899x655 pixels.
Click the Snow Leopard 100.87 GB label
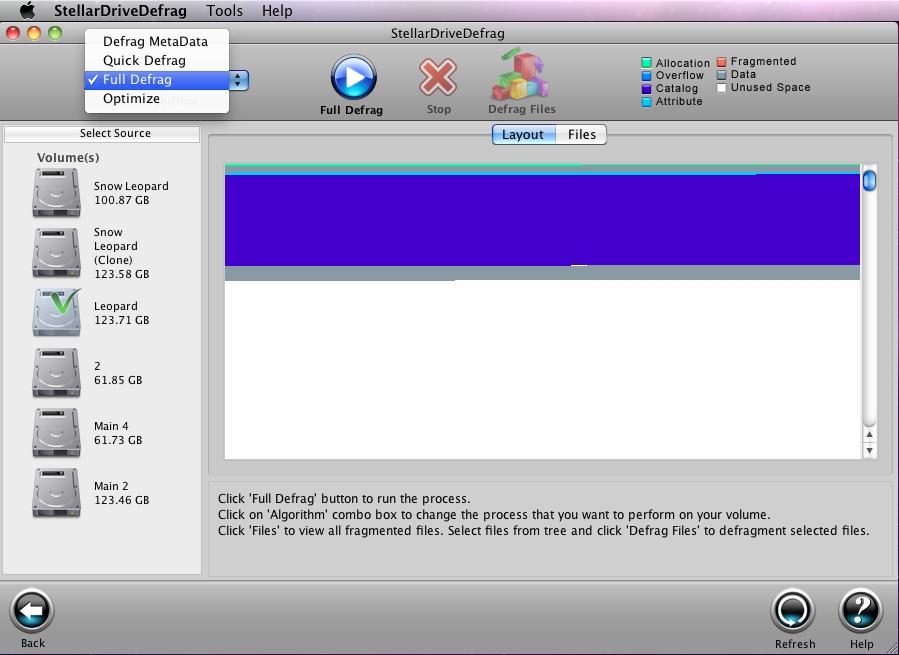pos(131,193)
